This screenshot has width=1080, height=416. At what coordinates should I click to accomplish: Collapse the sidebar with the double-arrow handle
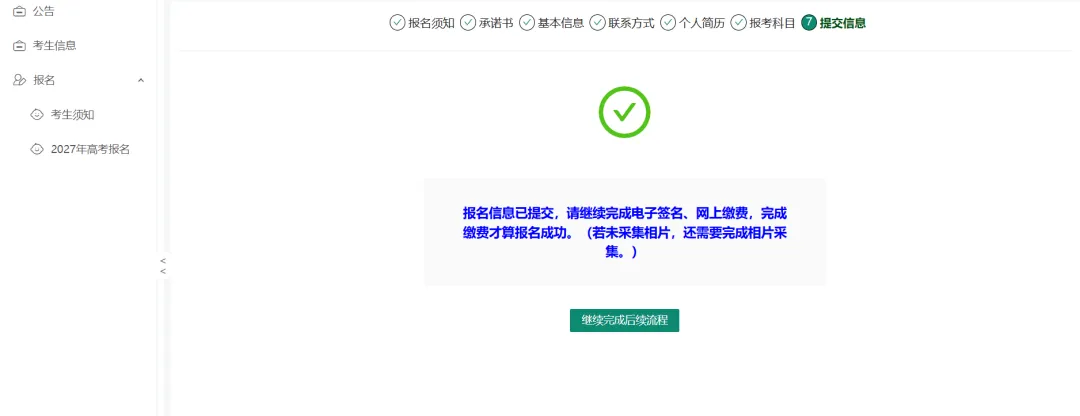click(163, 266)
